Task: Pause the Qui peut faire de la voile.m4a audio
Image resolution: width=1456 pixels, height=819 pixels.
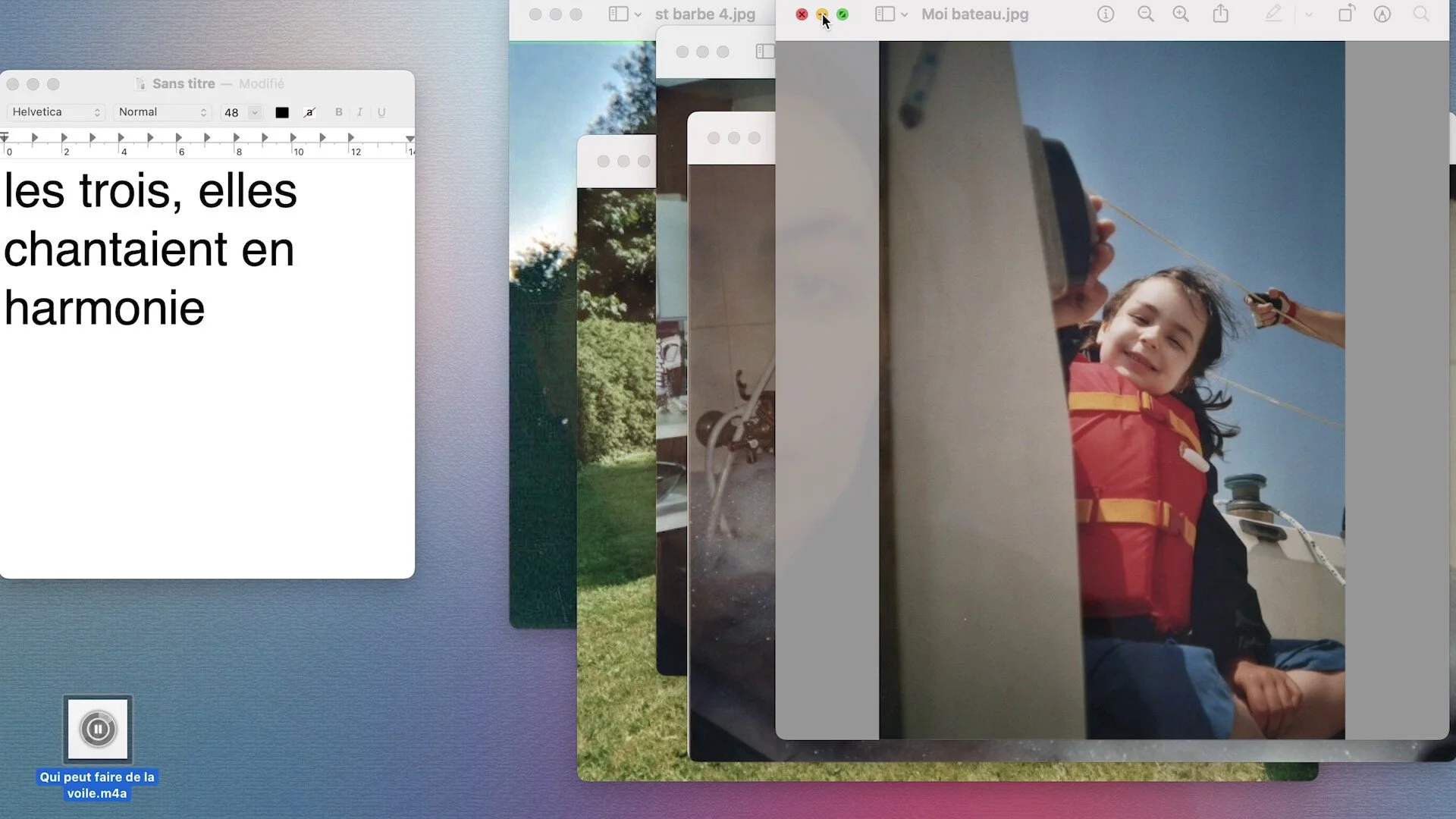Action: [x=98, y=730]
